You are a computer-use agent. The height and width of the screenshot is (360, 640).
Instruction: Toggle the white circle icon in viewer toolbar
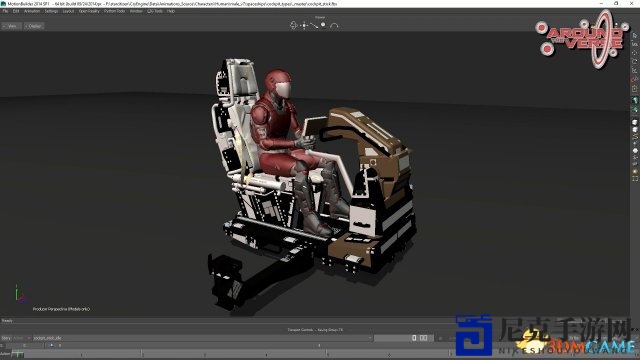[323, 25]
